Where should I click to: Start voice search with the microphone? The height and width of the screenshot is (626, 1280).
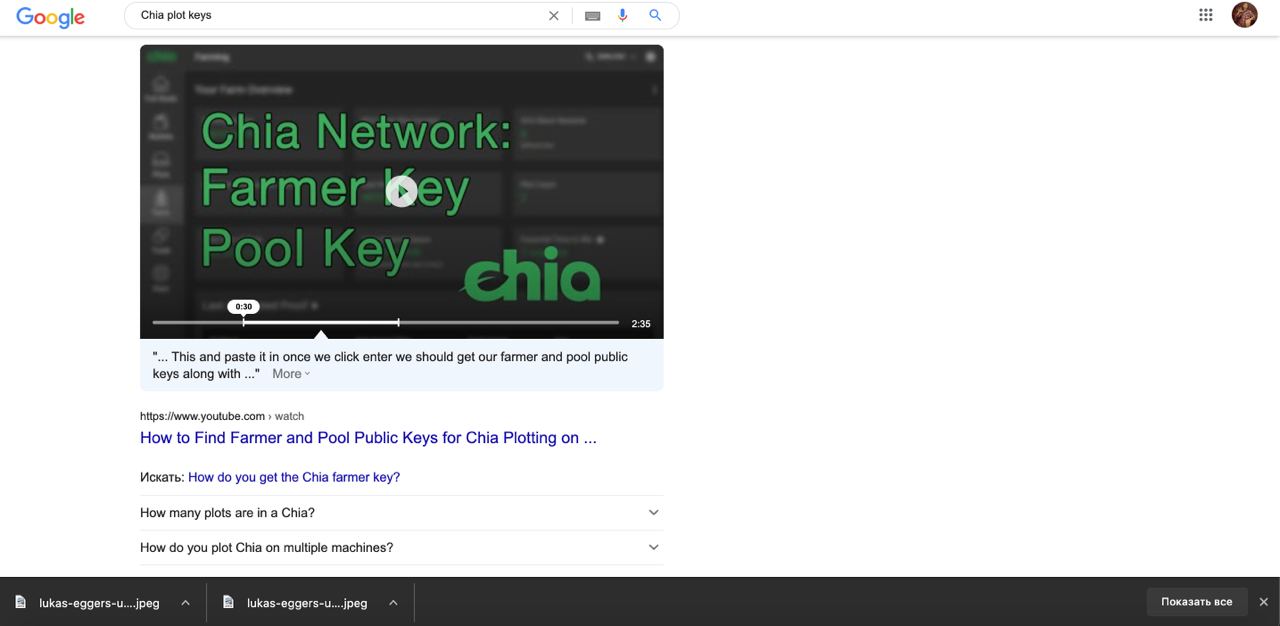(623, 15)
